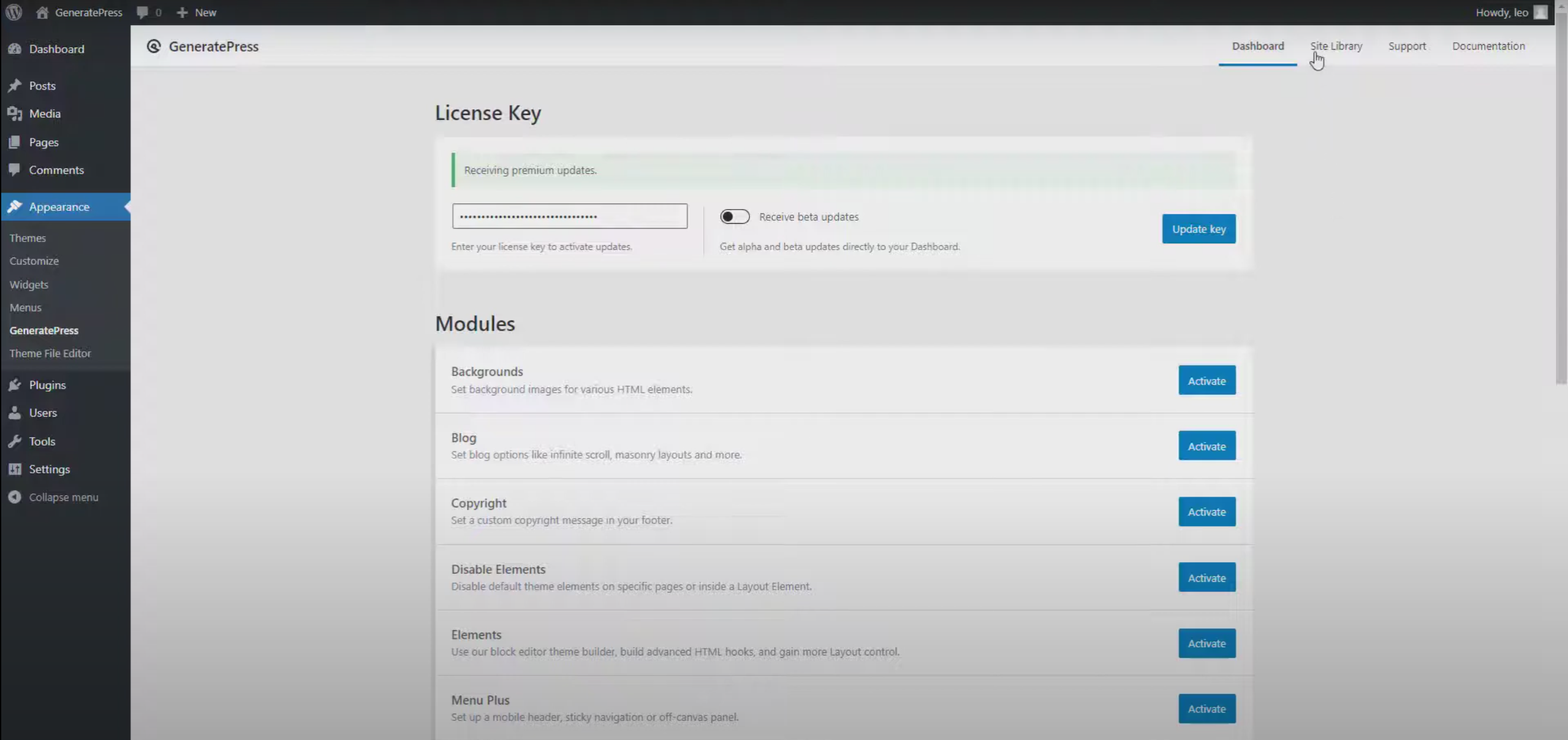Click the home icon beside GeneratePress

pyautogui.click(x=42, y=12)
